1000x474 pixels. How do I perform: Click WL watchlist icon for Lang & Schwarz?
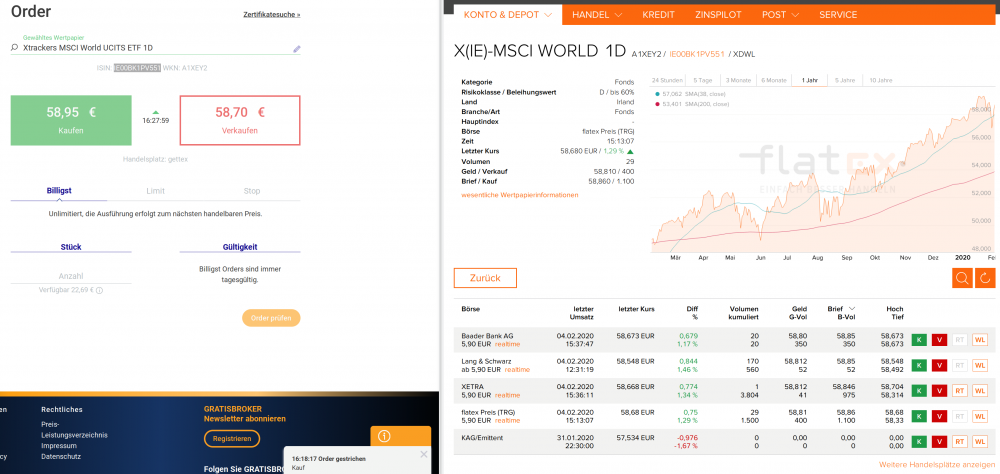coord(980,366)
